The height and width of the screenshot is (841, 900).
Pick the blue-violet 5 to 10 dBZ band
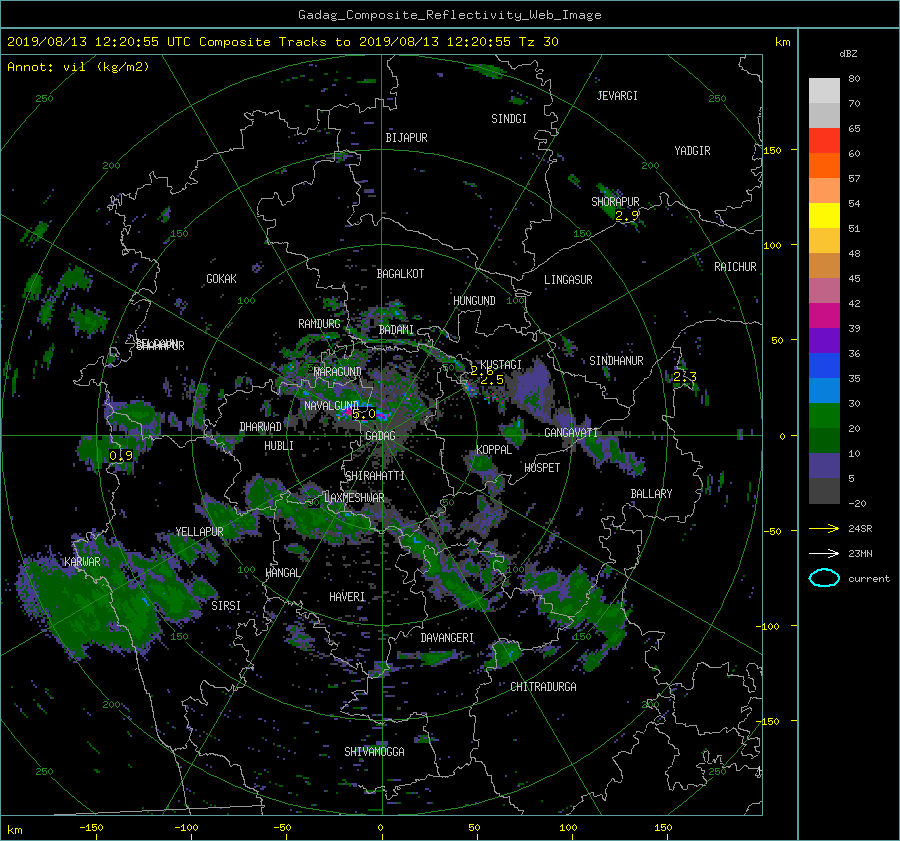[824, 465]
